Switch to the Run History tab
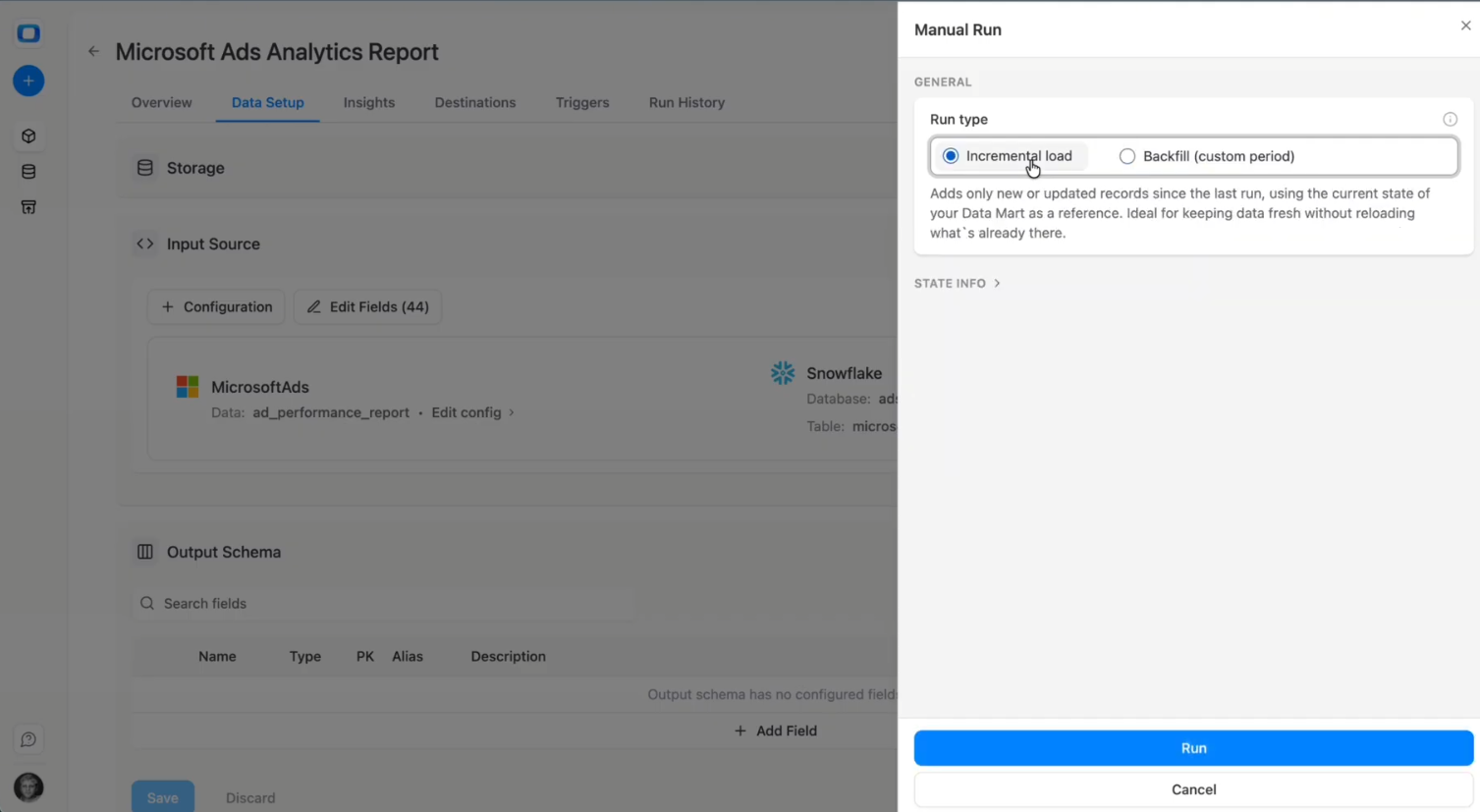Screen dimensions: 1480x812 (685, 102)
